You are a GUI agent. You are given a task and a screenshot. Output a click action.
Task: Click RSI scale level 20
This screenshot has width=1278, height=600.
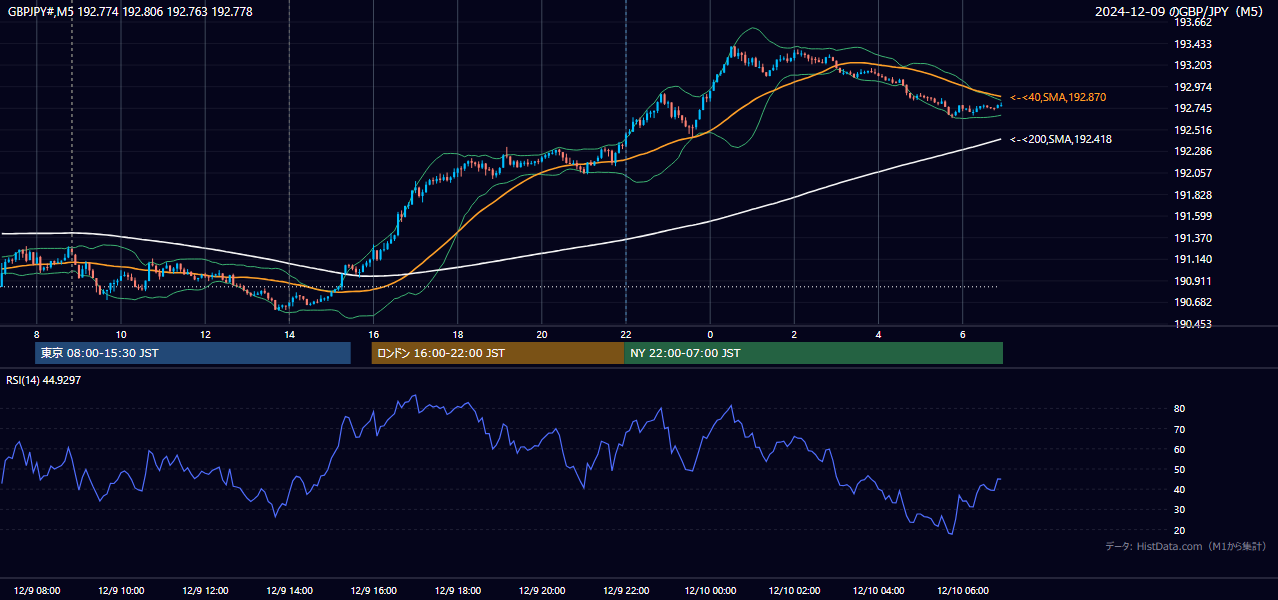(1179, 530)
